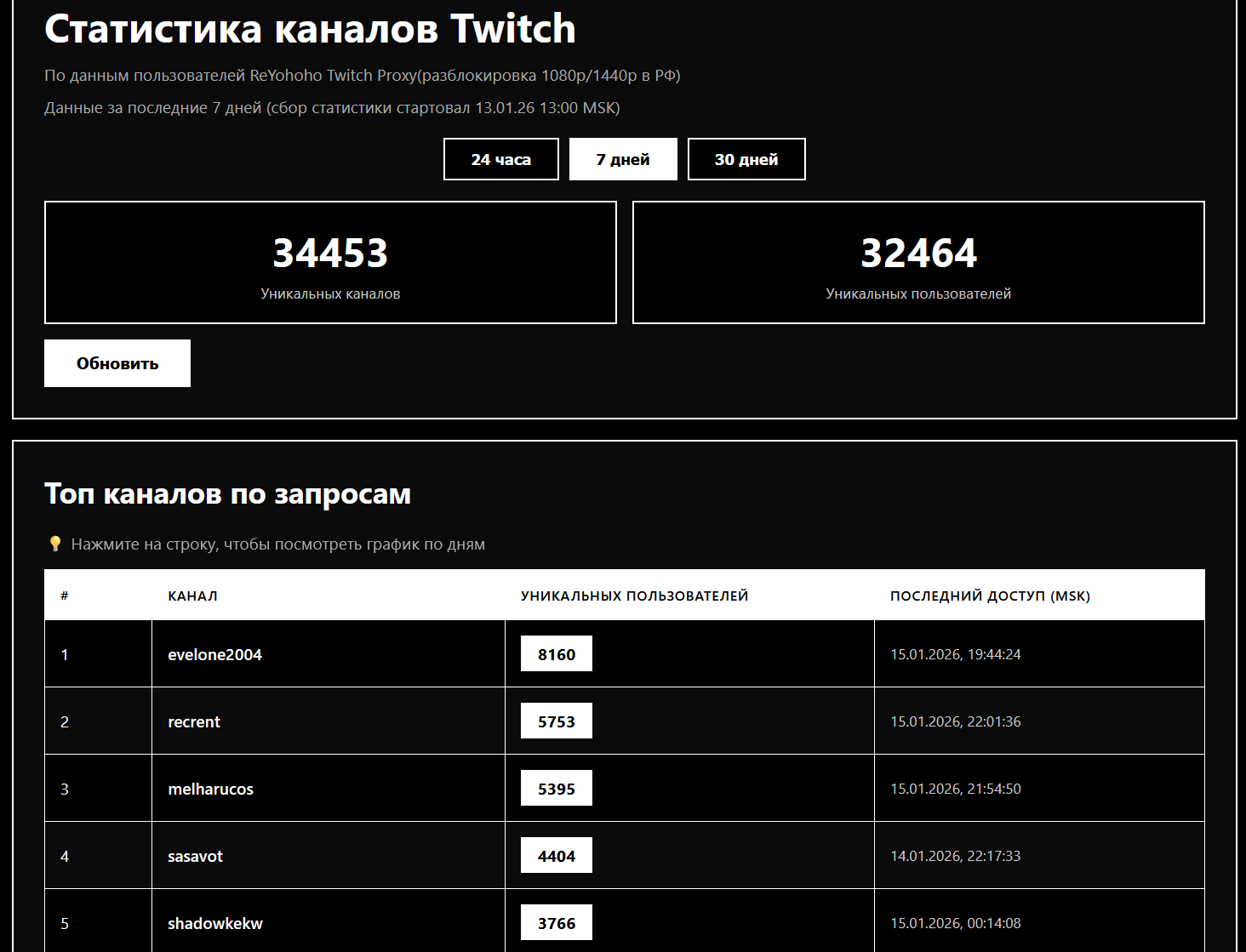The width and height of the screenshot is (1246, 952).
Task: Select the recrent channel row
Action: [x=625, y=721]
